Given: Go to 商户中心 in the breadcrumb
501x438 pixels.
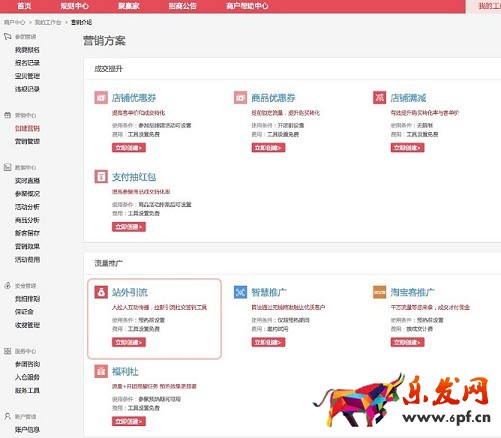Looking at the screenshot, I should tap(14, 22).
